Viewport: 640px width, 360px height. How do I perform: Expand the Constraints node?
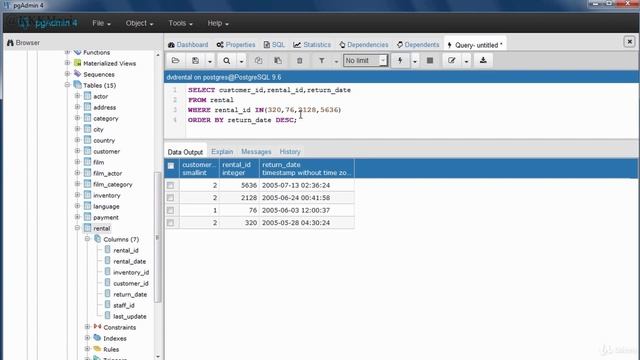click(87, 327)
